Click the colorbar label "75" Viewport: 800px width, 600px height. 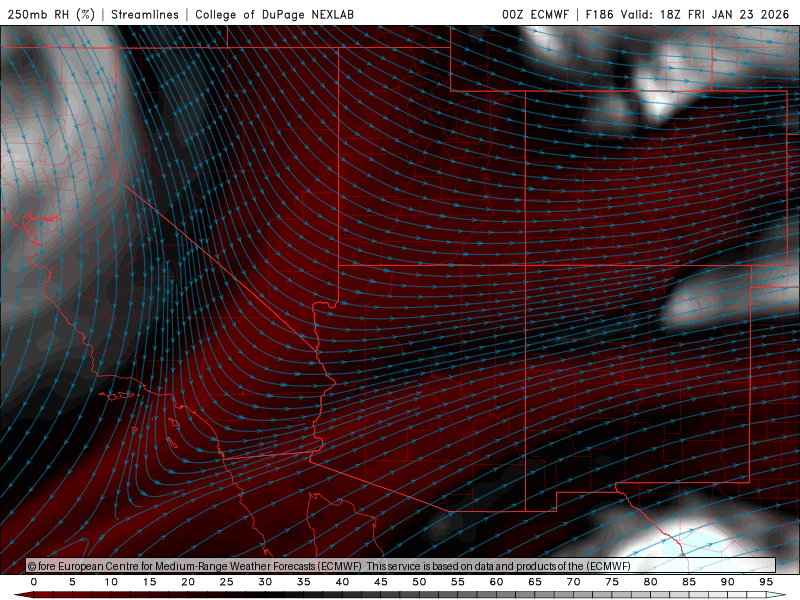coord(612,582)
